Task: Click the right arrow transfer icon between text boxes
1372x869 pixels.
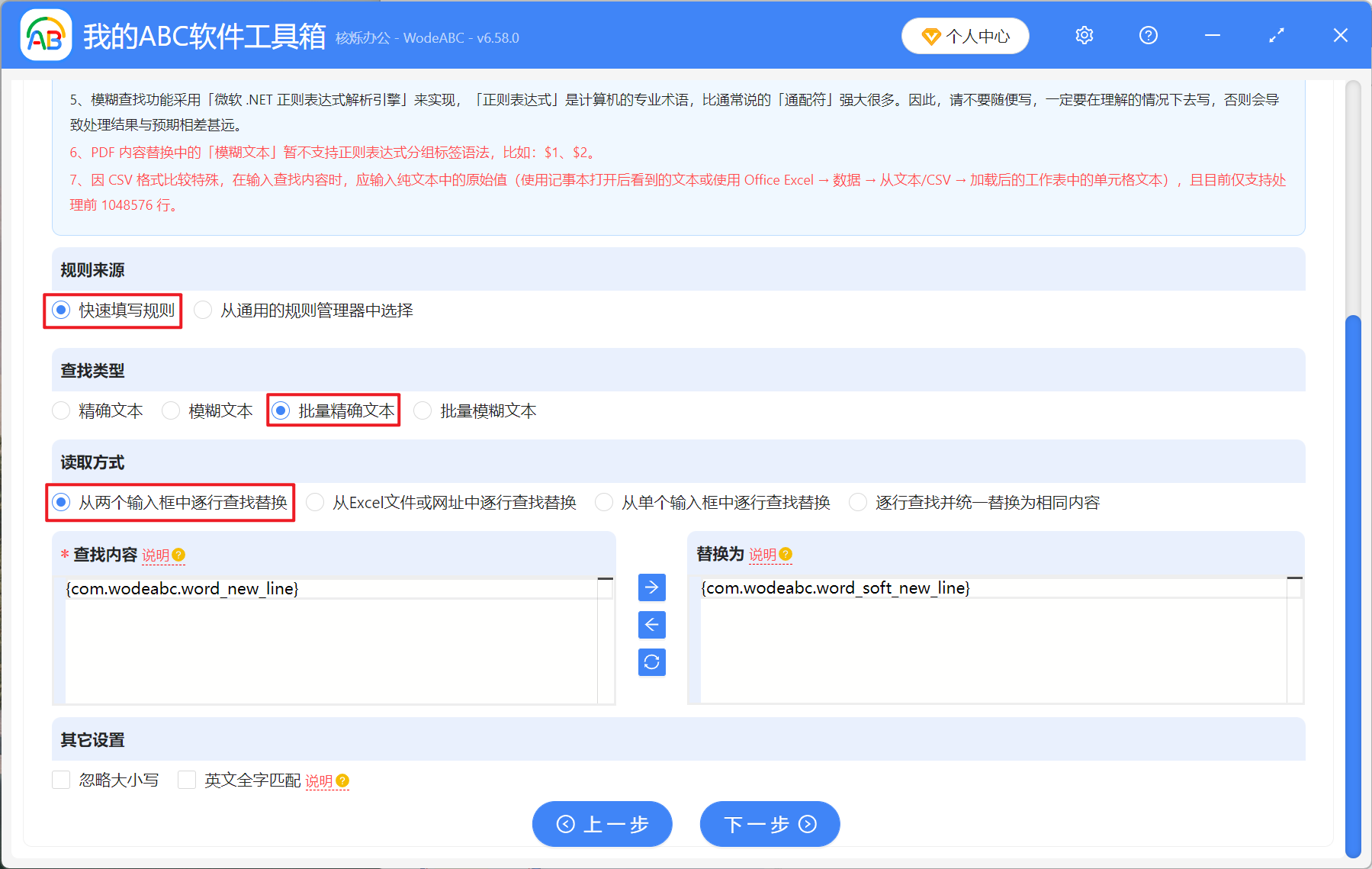Action: (651, 587)
